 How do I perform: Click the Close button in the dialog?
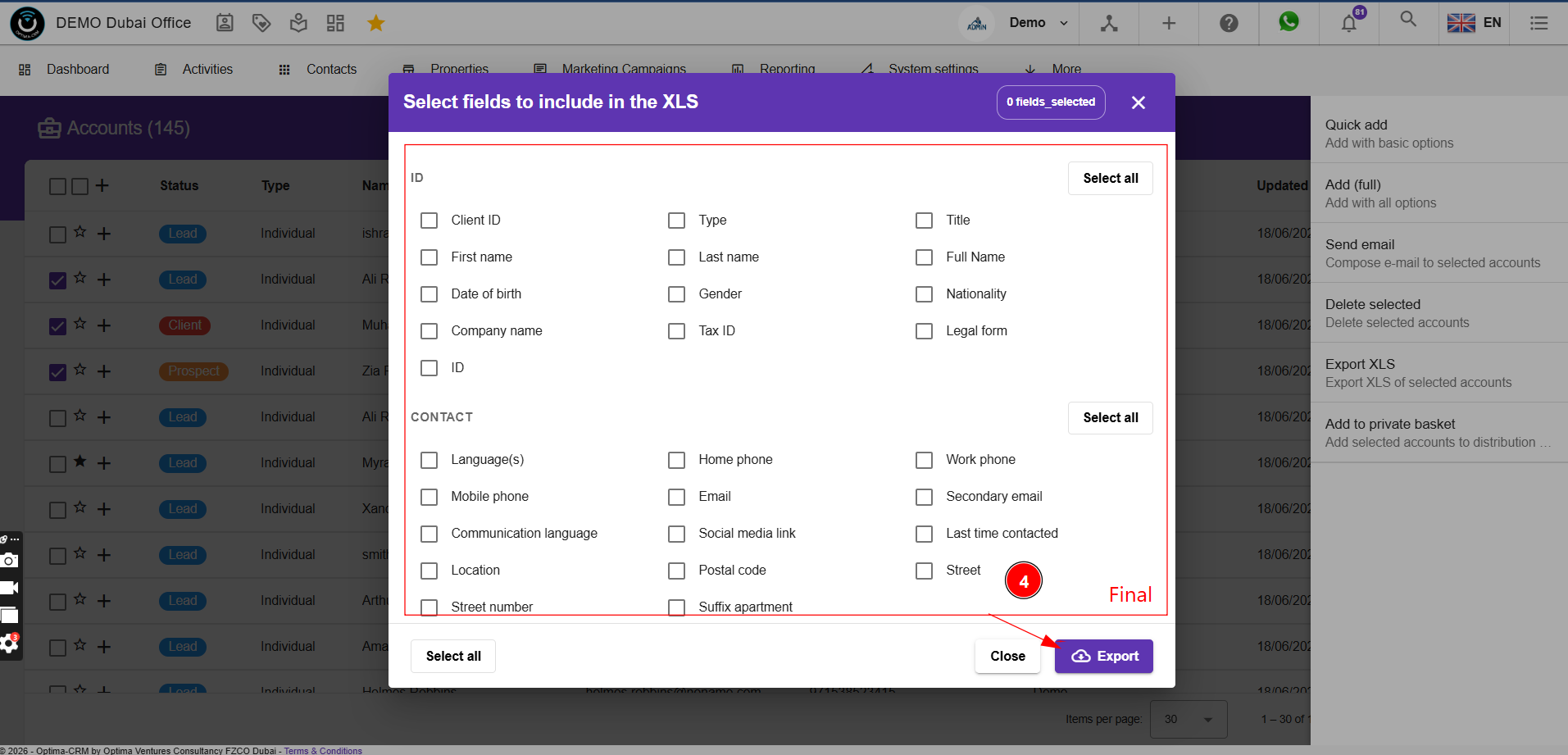[x=1007, y=656]
